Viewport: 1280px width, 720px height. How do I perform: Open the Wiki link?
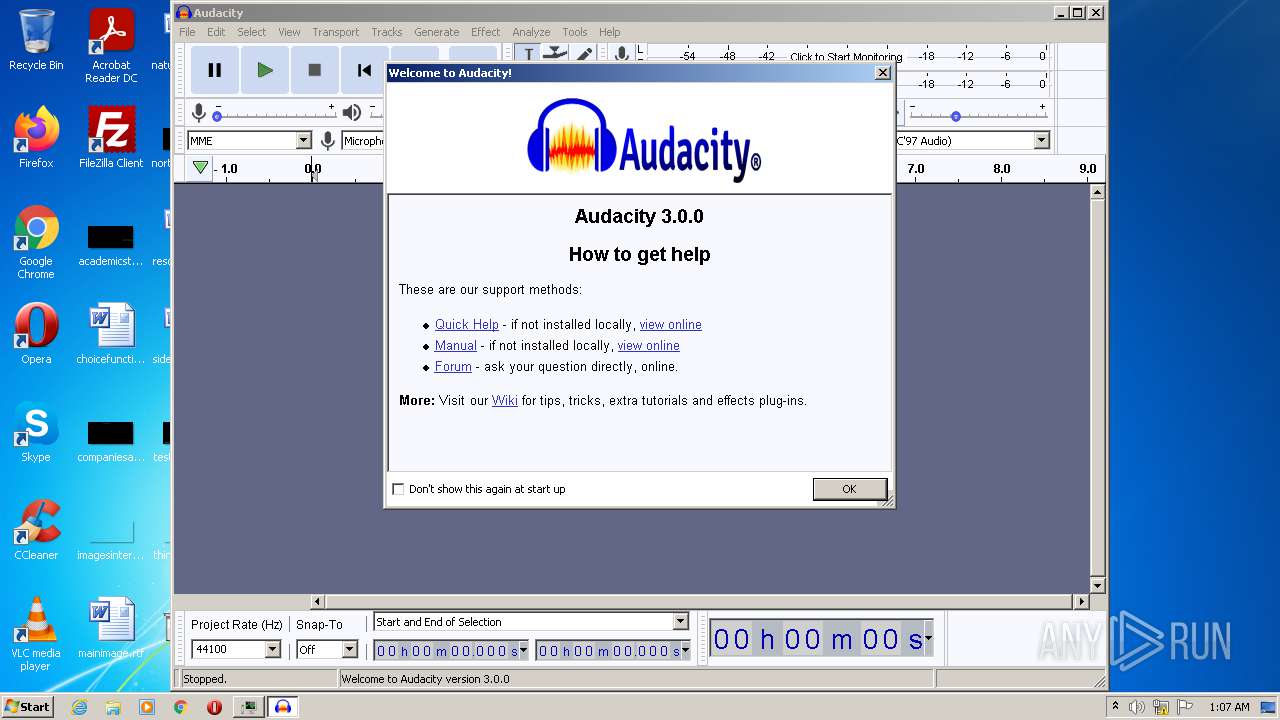(505, 401)
